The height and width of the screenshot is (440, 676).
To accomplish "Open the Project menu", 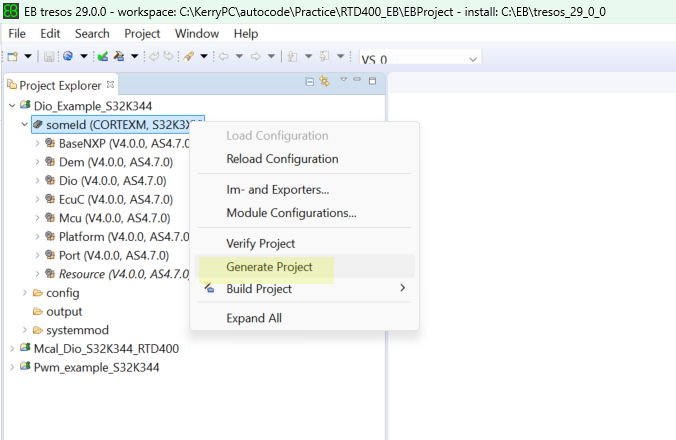I will pos(142,34).
